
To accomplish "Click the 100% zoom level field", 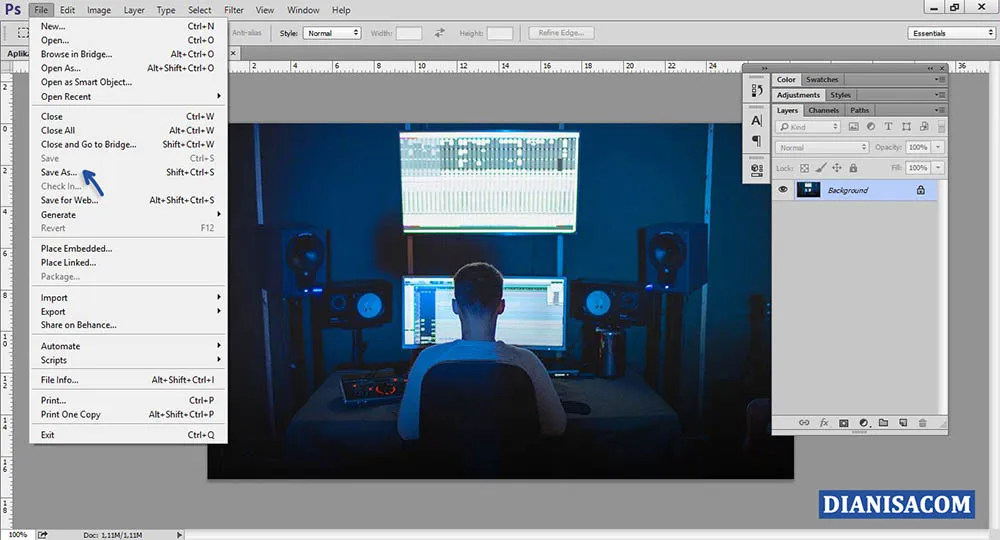I will [x=18, y=535].
